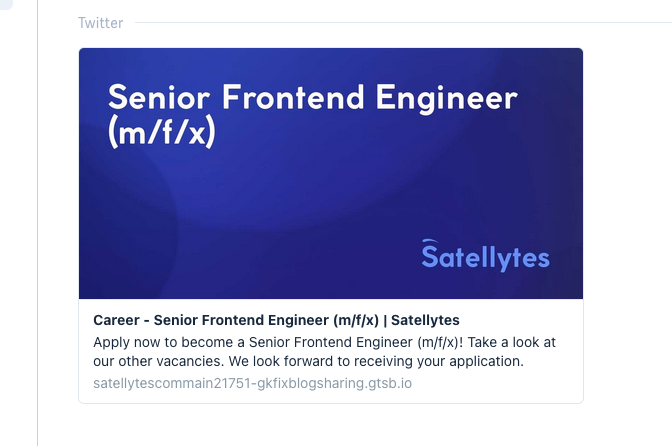Image resolution: width=672 pixels, height=446 pixels.
Task: Click the blank space below the preview card
Action: (331, 425)
